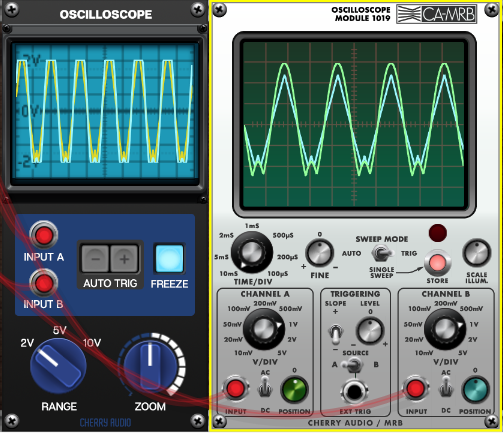Click the green Channel A Position knob

tap(294, 390)
